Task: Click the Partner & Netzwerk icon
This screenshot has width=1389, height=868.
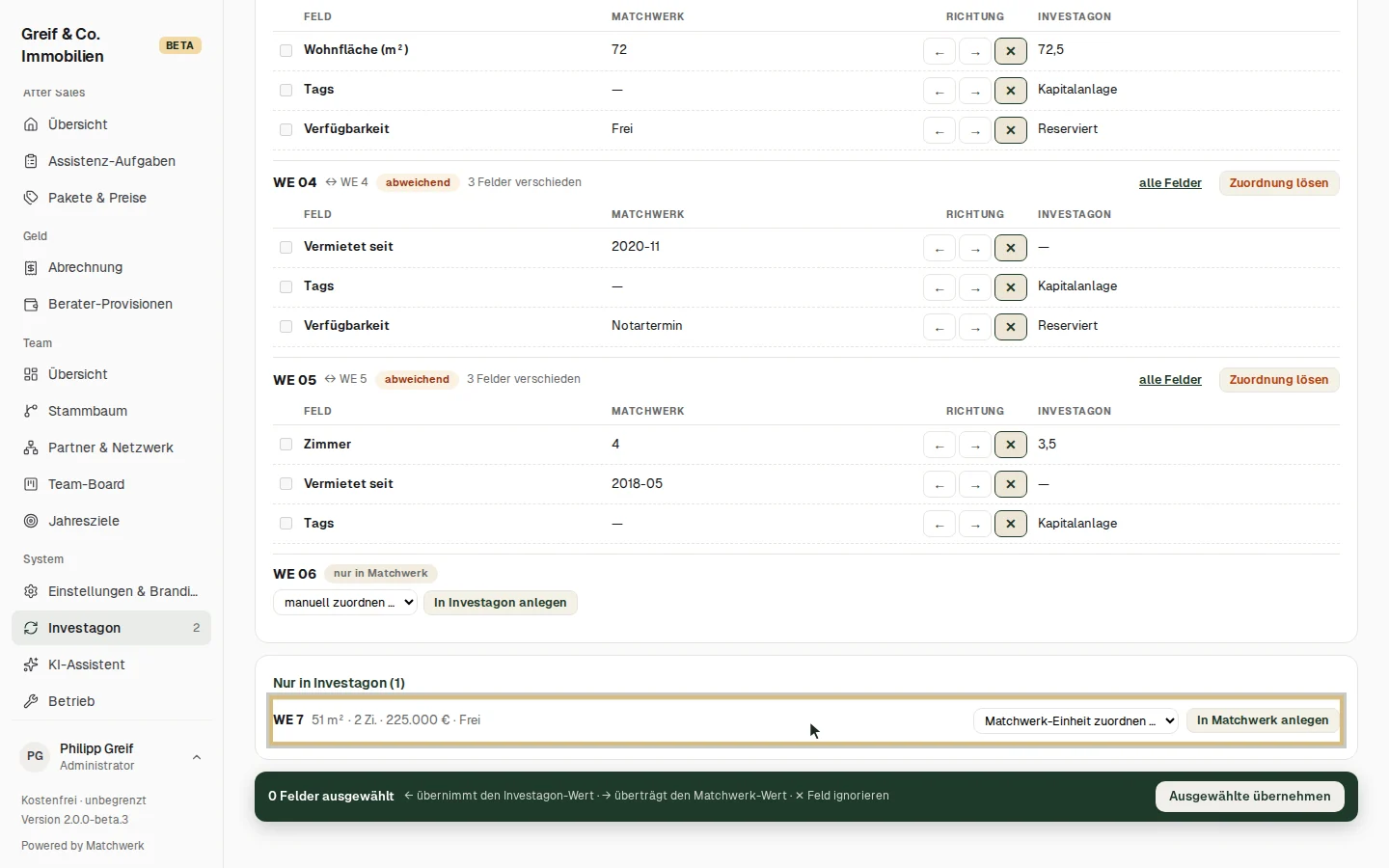Action: tap(31, 448)
